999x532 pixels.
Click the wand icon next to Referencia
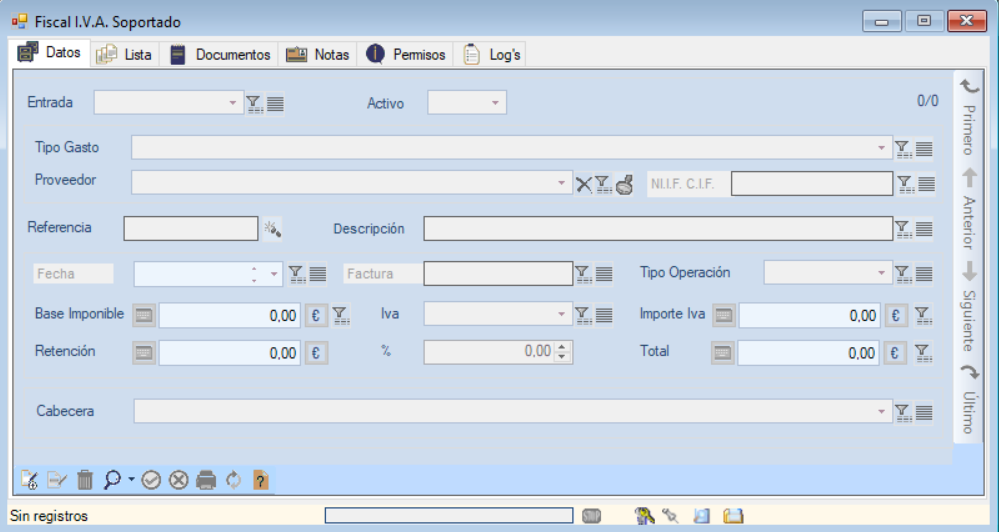[272, 229]
